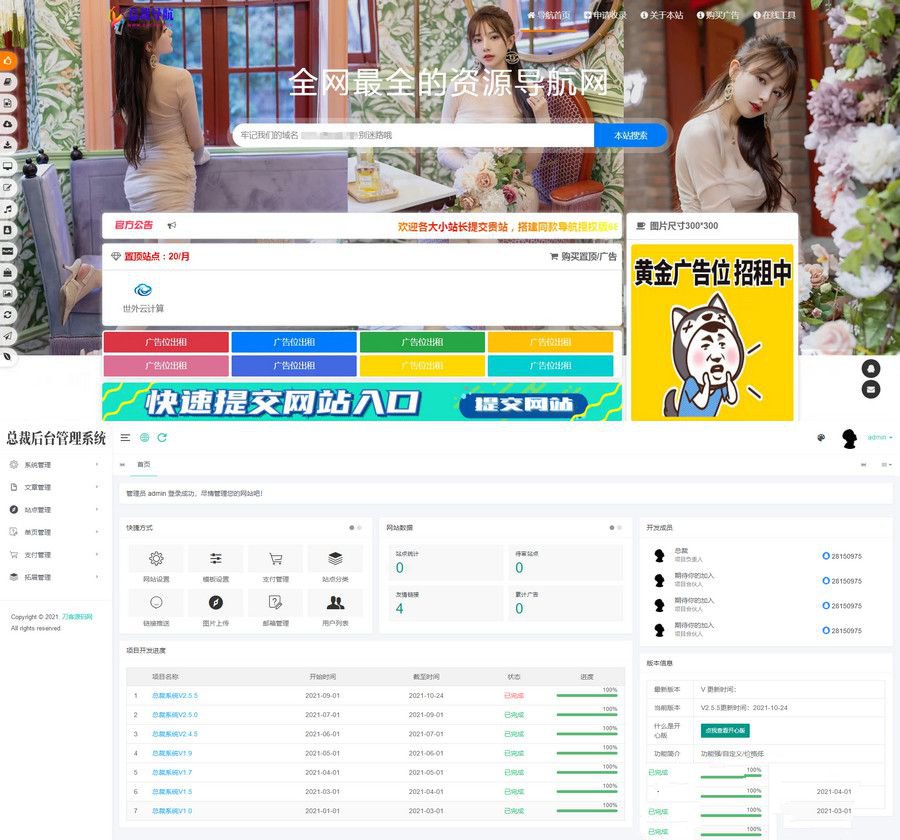Select the 用户列表 users icon
900x840 pixels.
coord(334,603)
